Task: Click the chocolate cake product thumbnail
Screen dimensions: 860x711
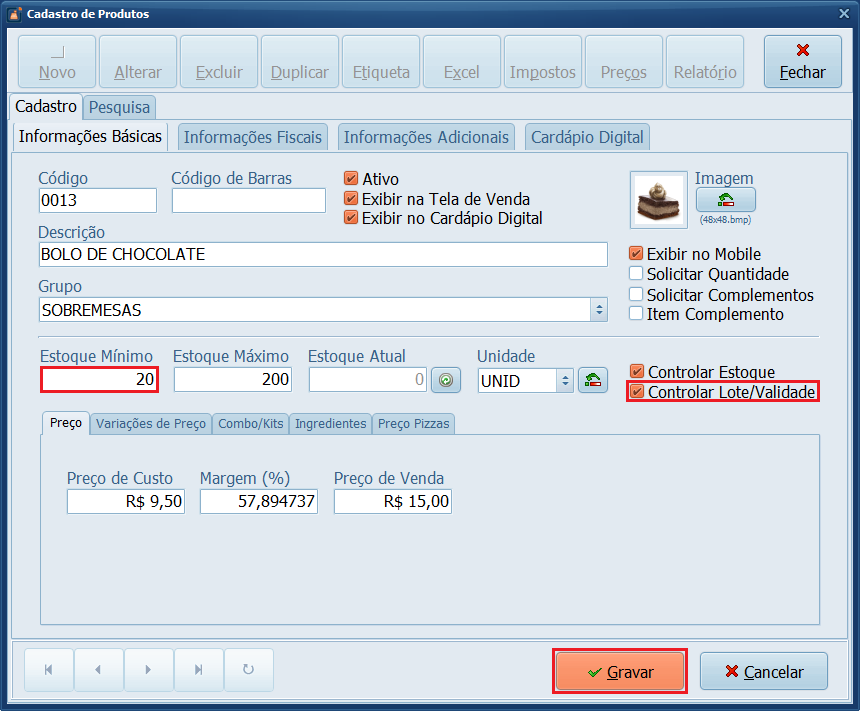Action: click(658, 200)
